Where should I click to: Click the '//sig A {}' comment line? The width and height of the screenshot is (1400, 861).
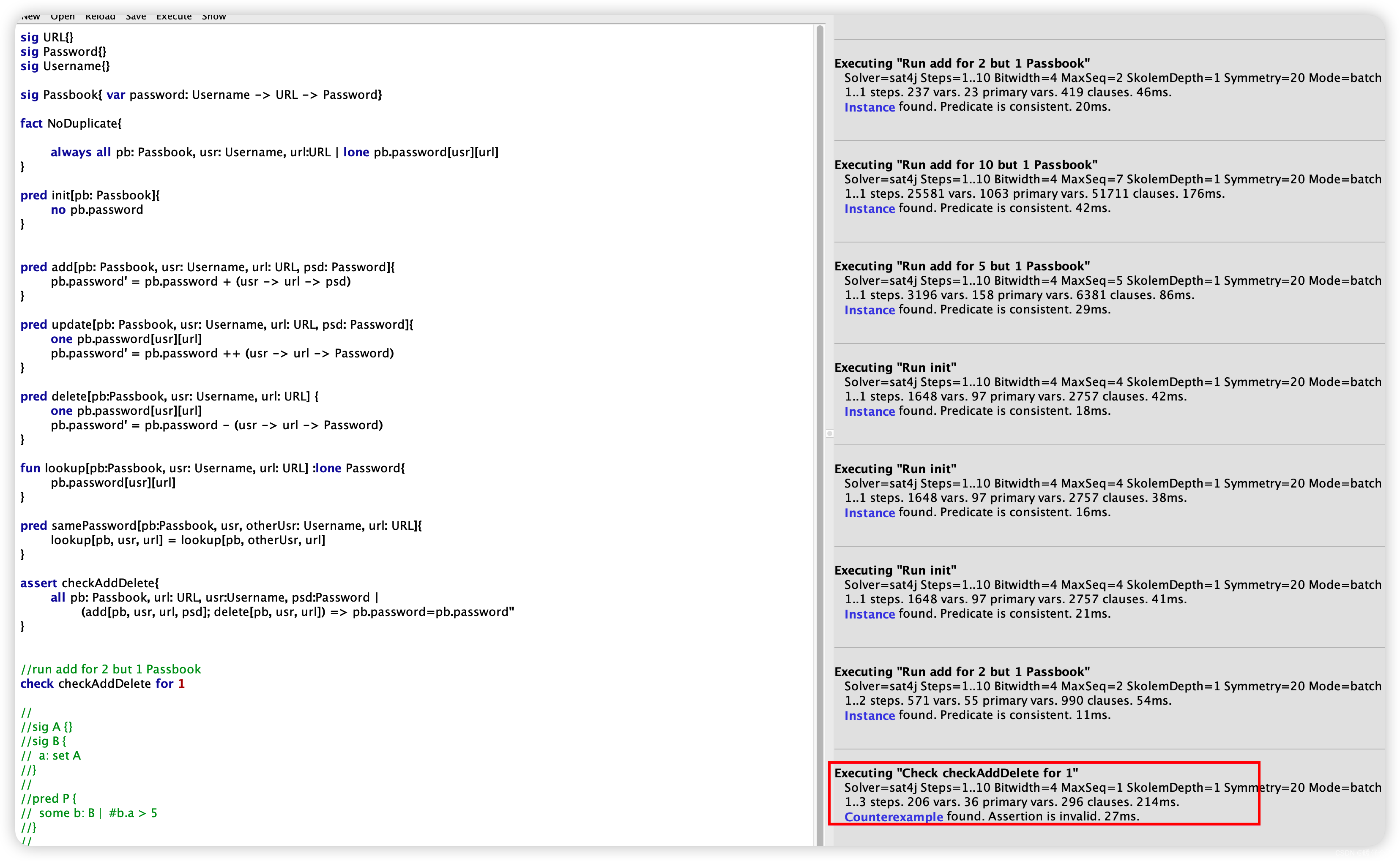click(x=47, y=727)
